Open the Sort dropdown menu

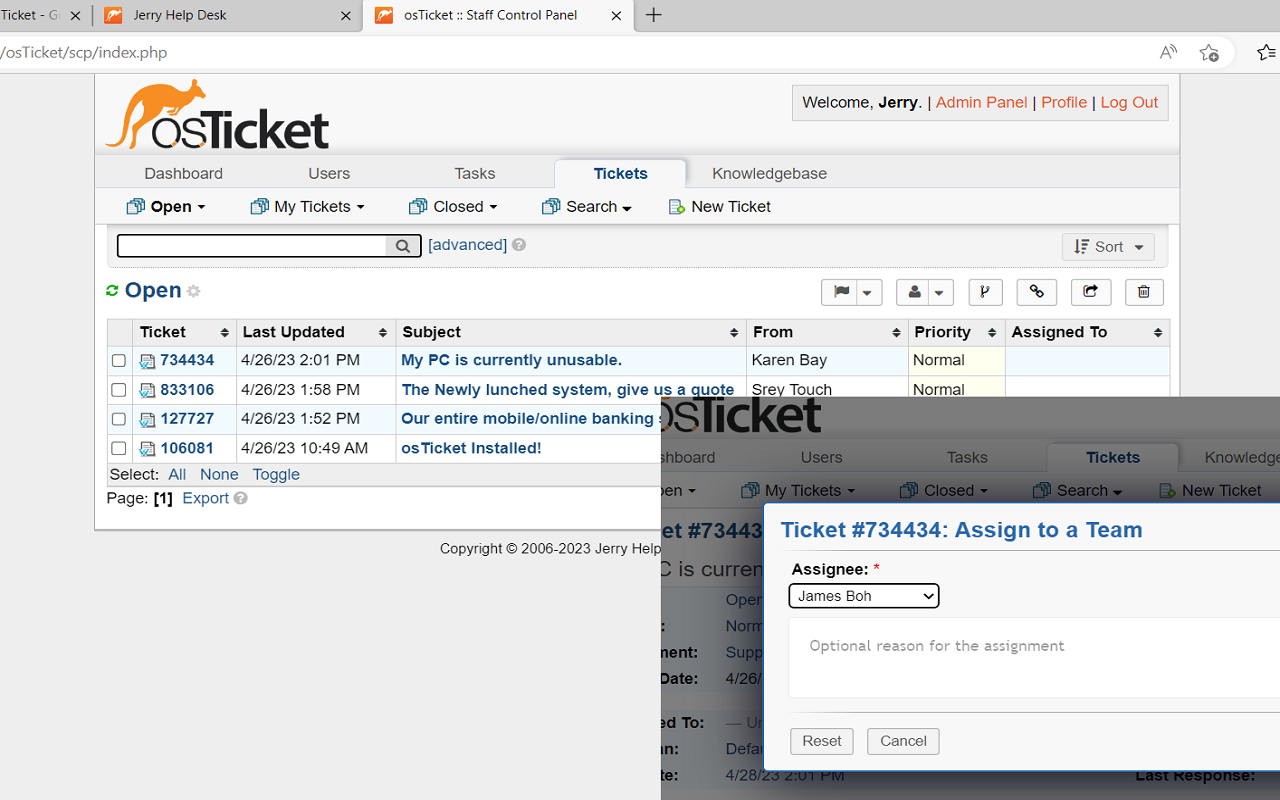point(1107,246)
